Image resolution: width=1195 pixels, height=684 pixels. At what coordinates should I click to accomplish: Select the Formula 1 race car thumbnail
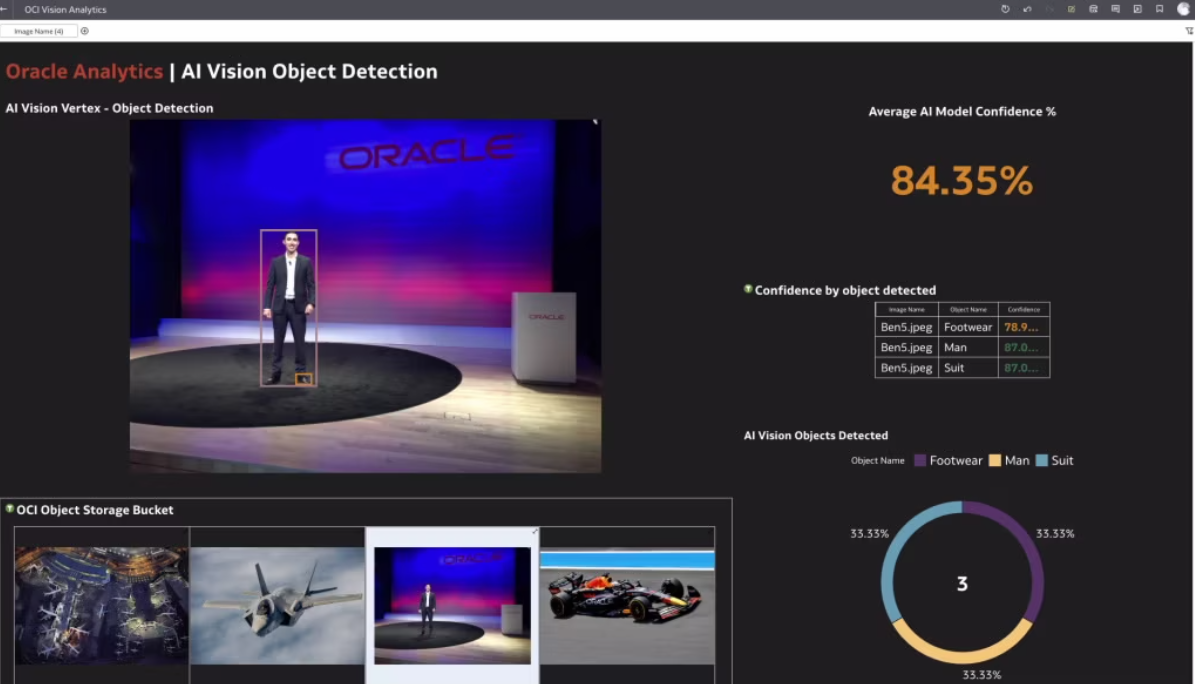627,608
